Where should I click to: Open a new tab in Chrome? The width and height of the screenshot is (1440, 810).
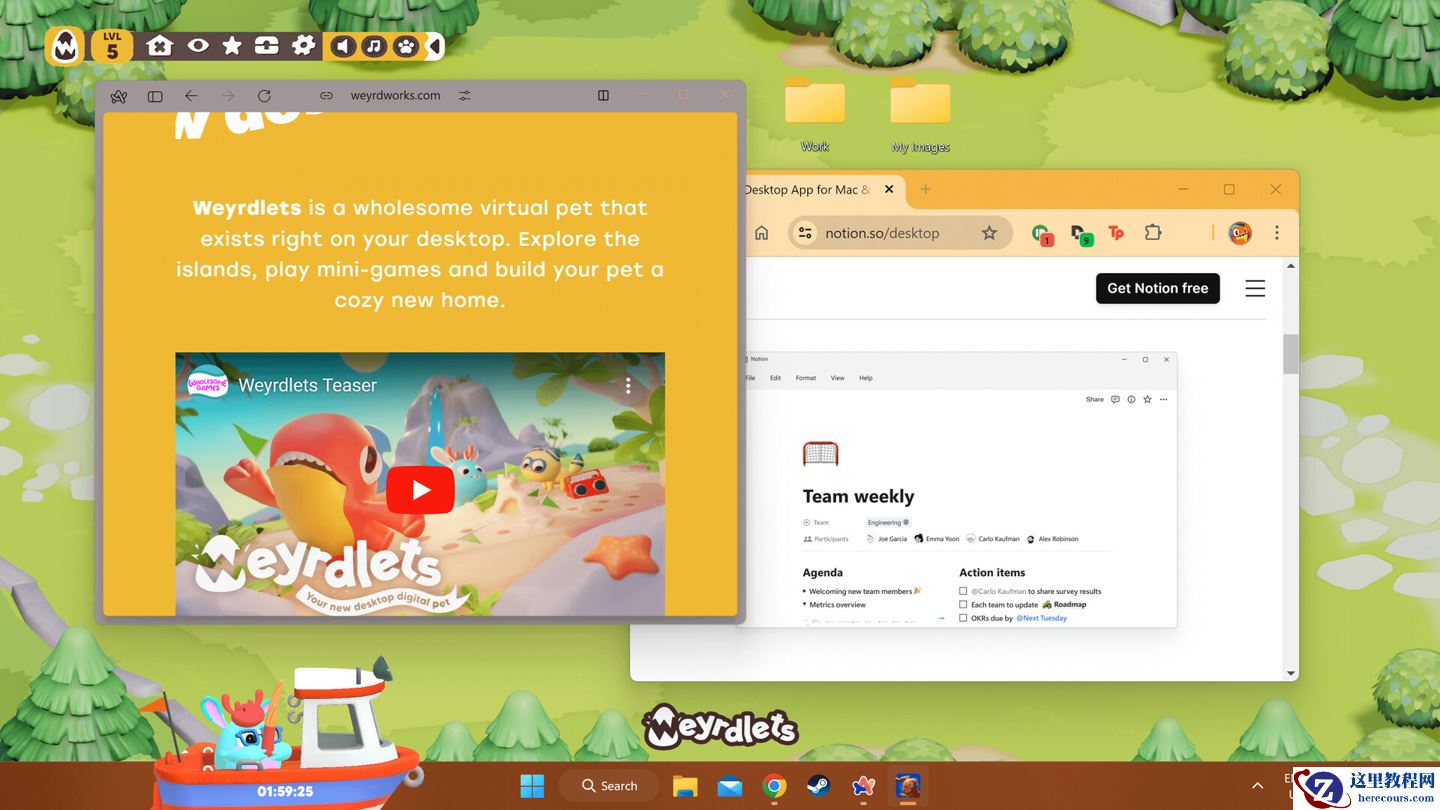(x=925, y=190)
